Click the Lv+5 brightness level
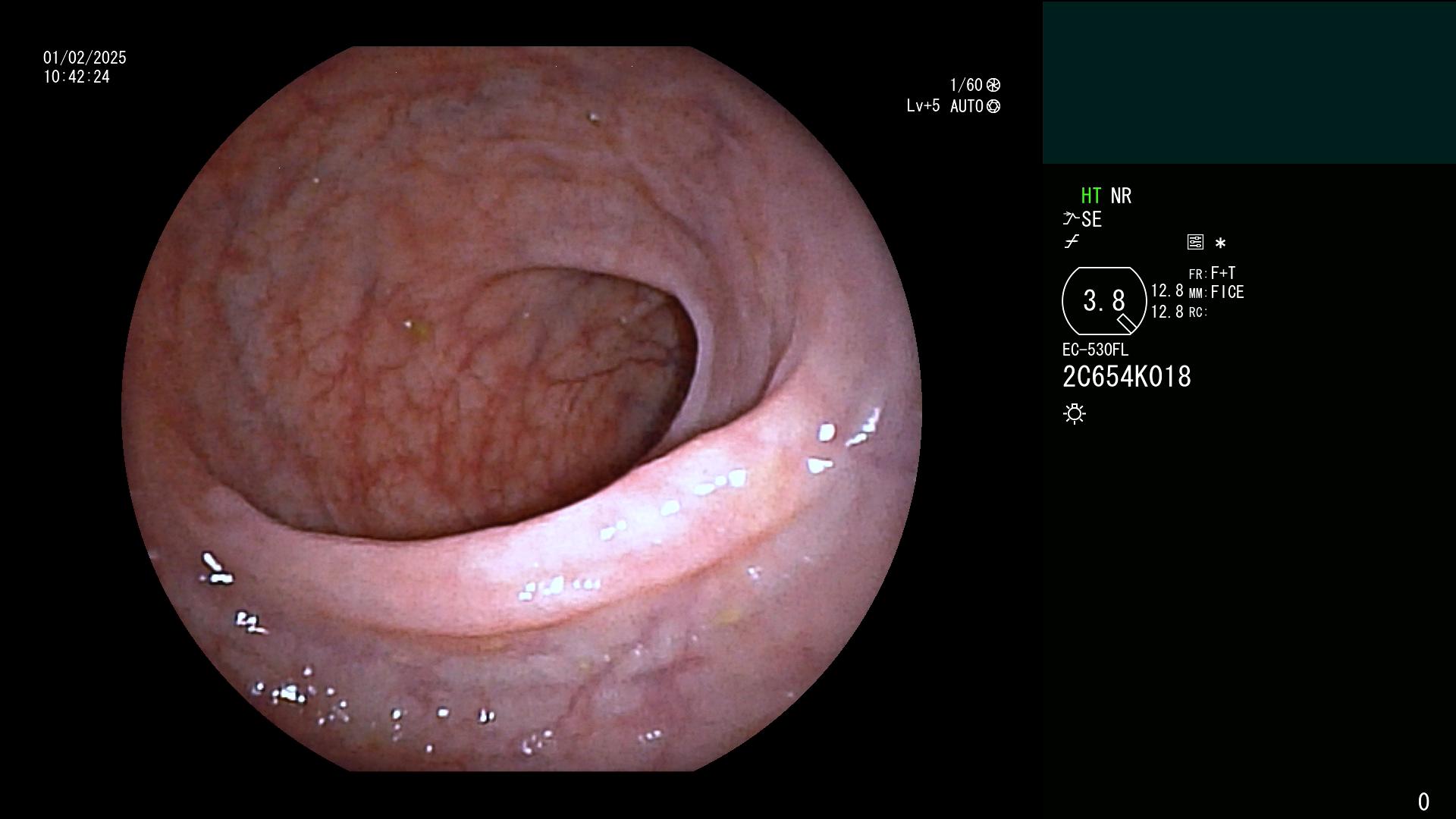1456x819 pixels. [923, 105]
